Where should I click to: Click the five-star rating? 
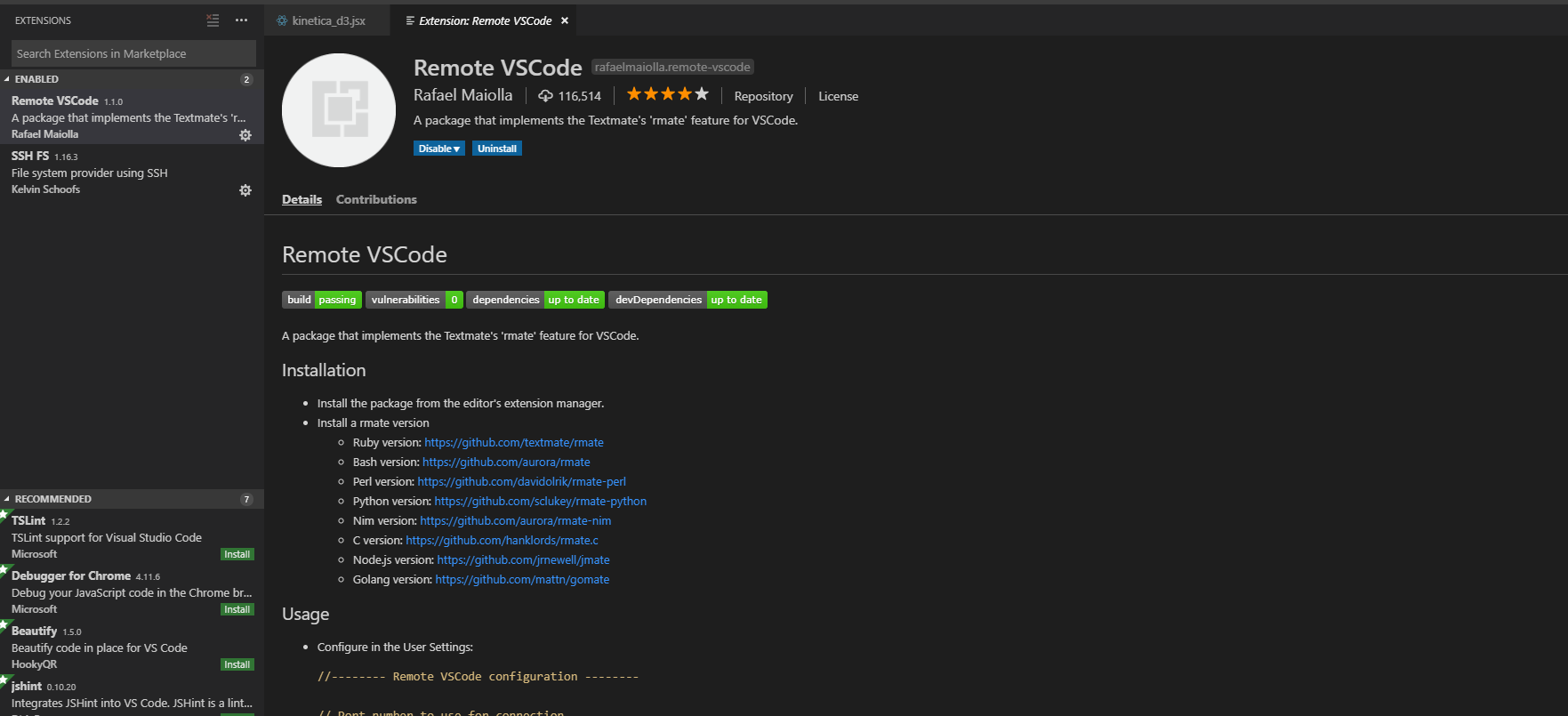point(667,94)
